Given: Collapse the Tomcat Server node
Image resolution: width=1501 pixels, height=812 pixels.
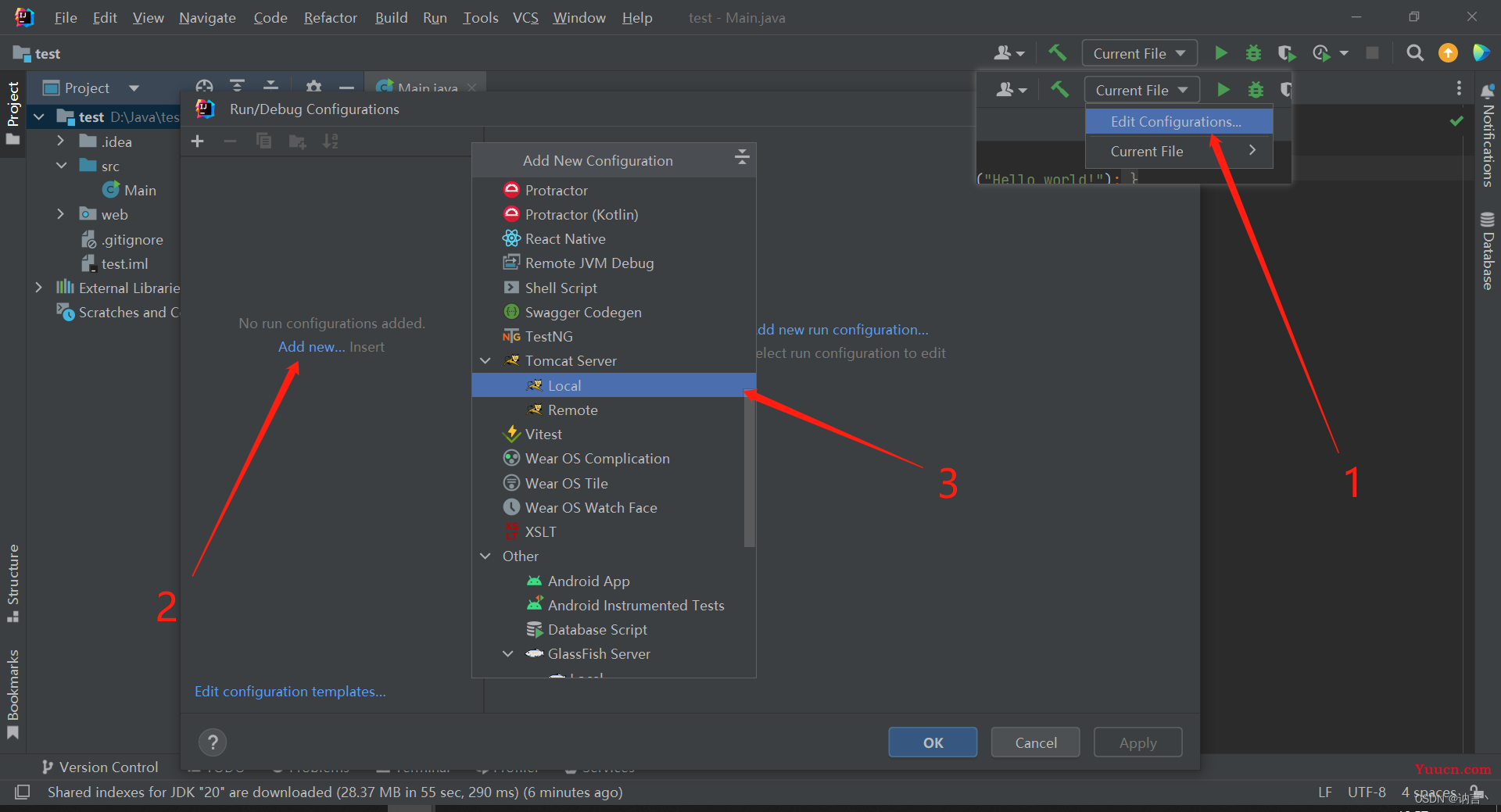Looking at the screenshot, I should [485, 360].
